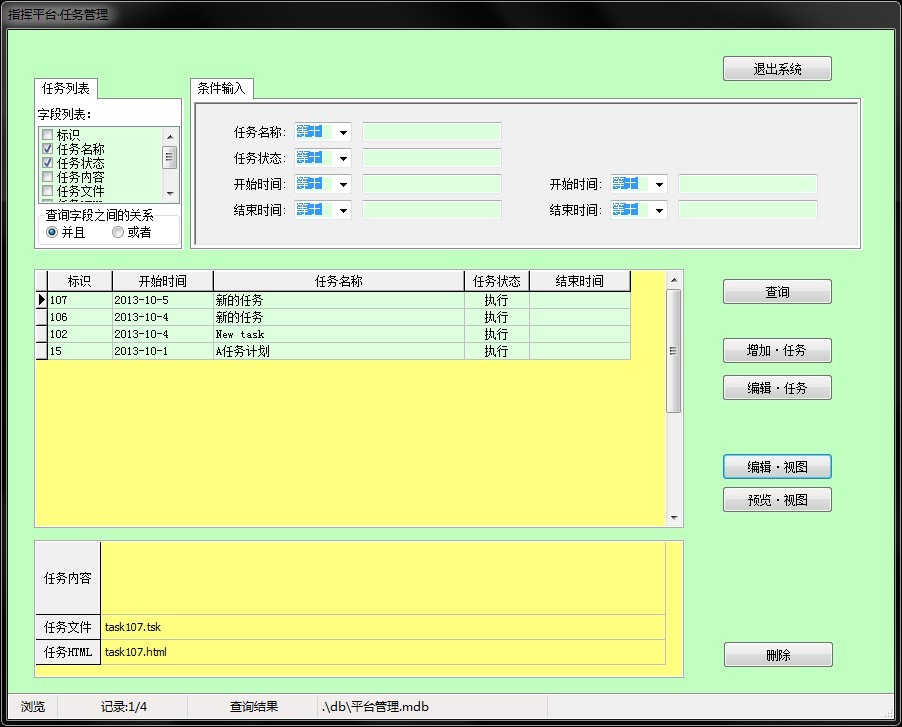
Task: Click the 开始时间 column header in grid
Action: coord(163,281)
